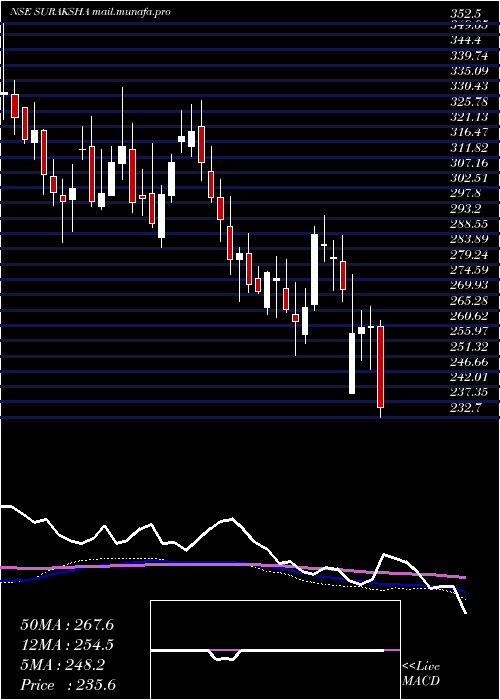Click the 269.93 price axis label
The width and height of the screenshot is (500, 700).
click(470, 286)
